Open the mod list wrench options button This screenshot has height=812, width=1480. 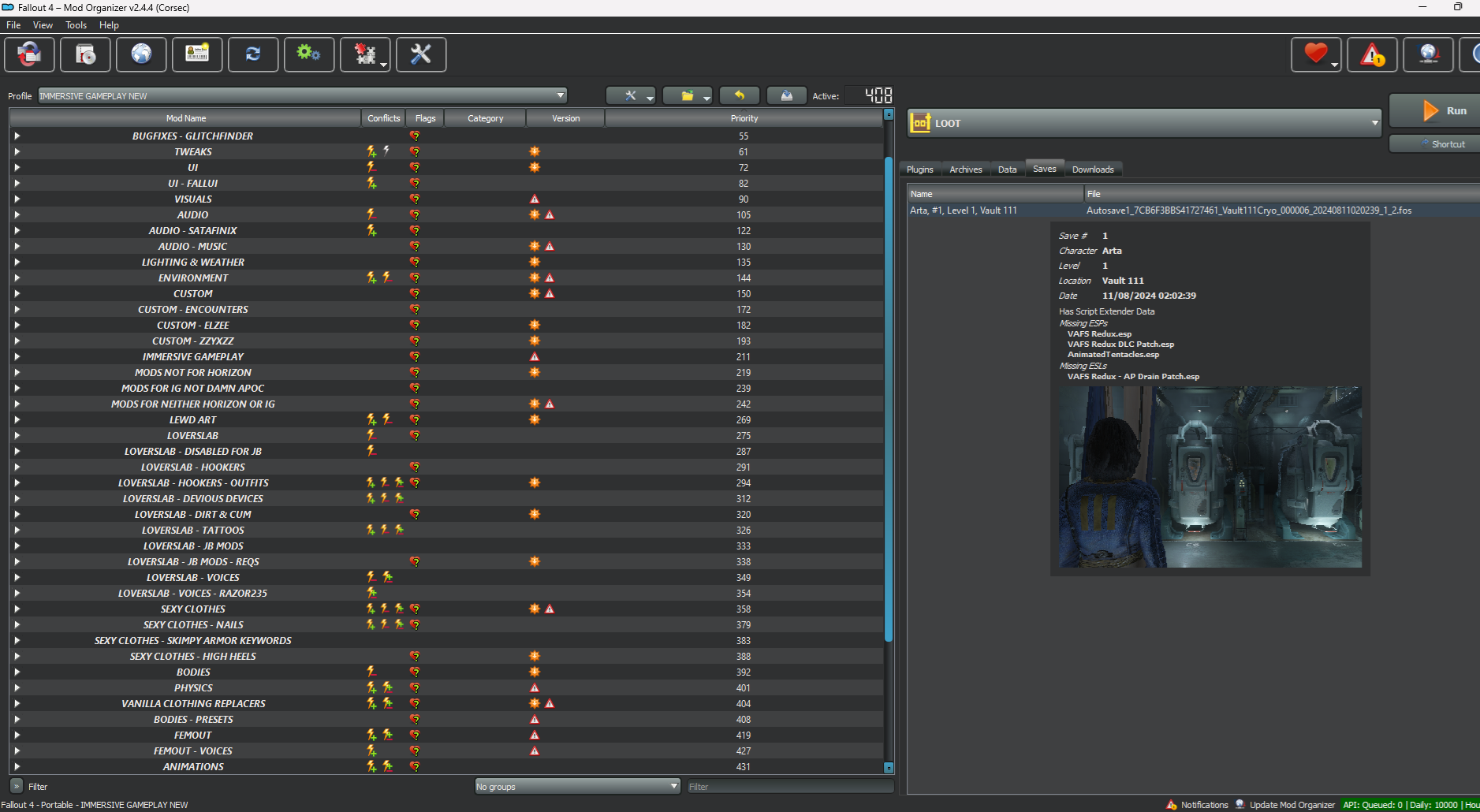pyautogui.click(x=631, y=95)
